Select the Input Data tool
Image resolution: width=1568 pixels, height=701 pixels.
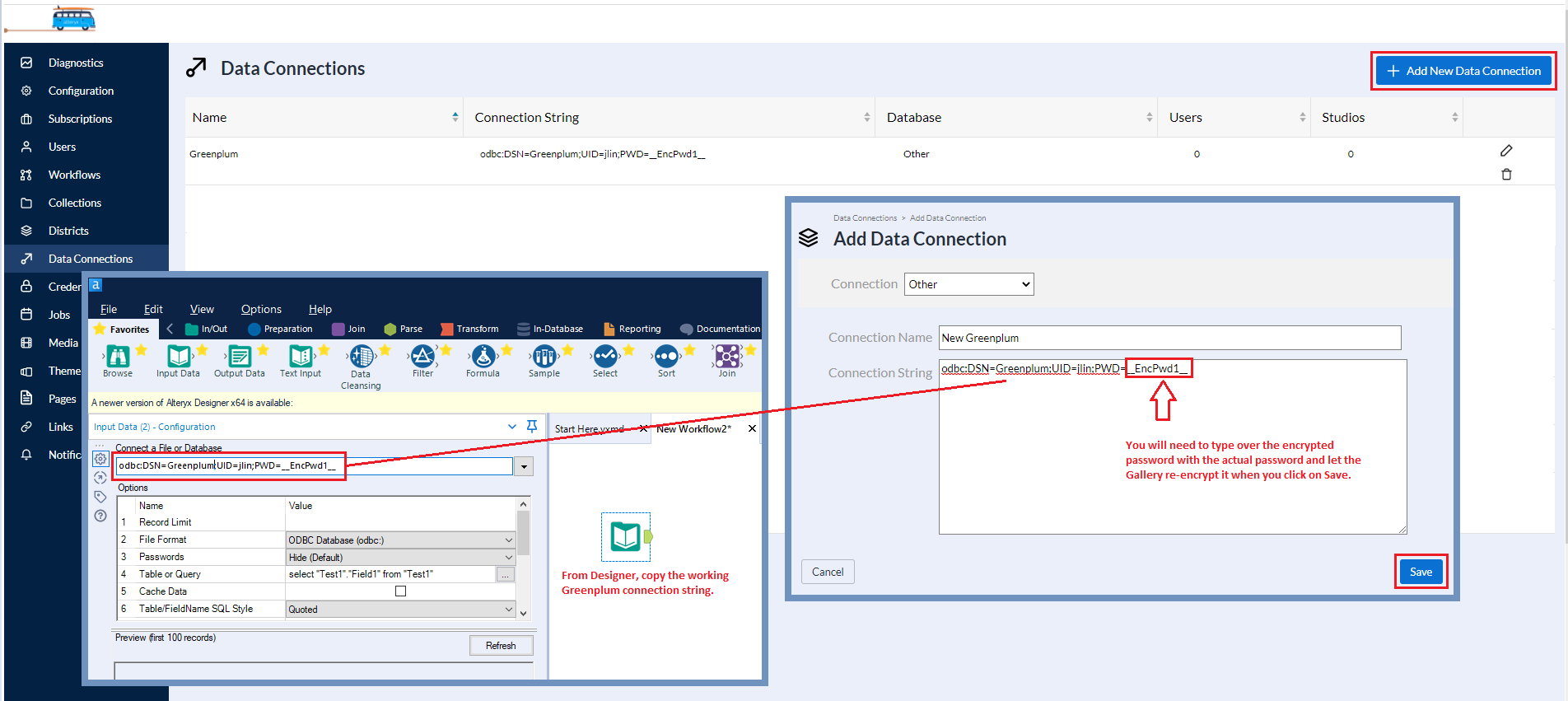[178, 362]
